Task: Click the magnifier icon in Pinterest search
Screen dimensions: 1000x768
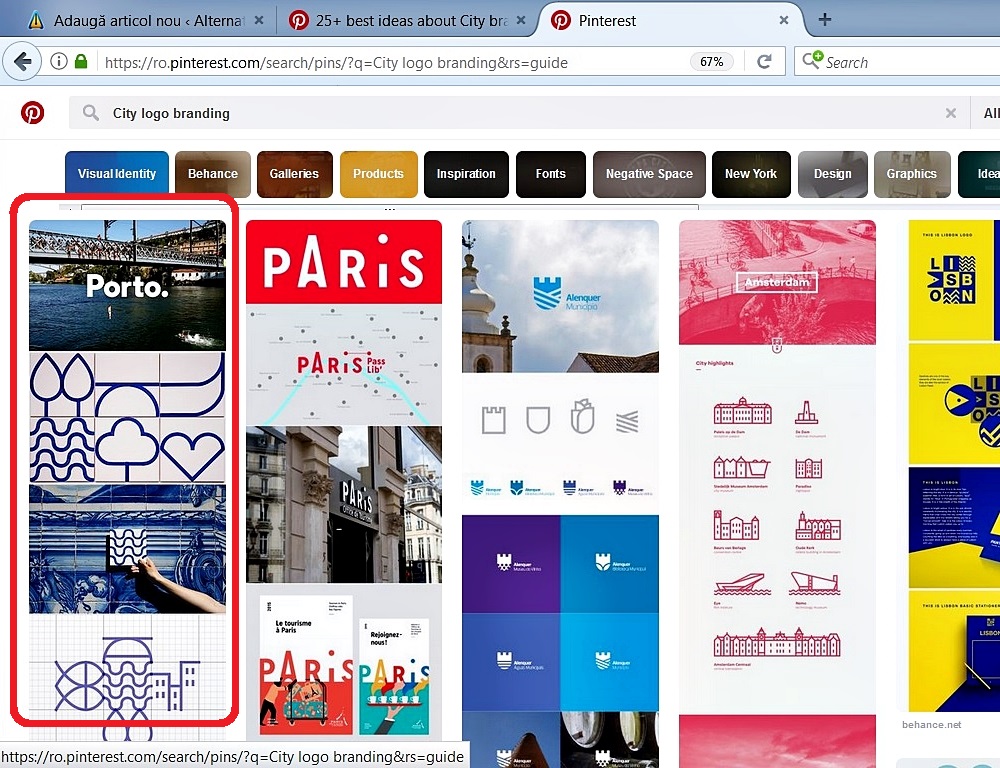Action: point(91,113)
